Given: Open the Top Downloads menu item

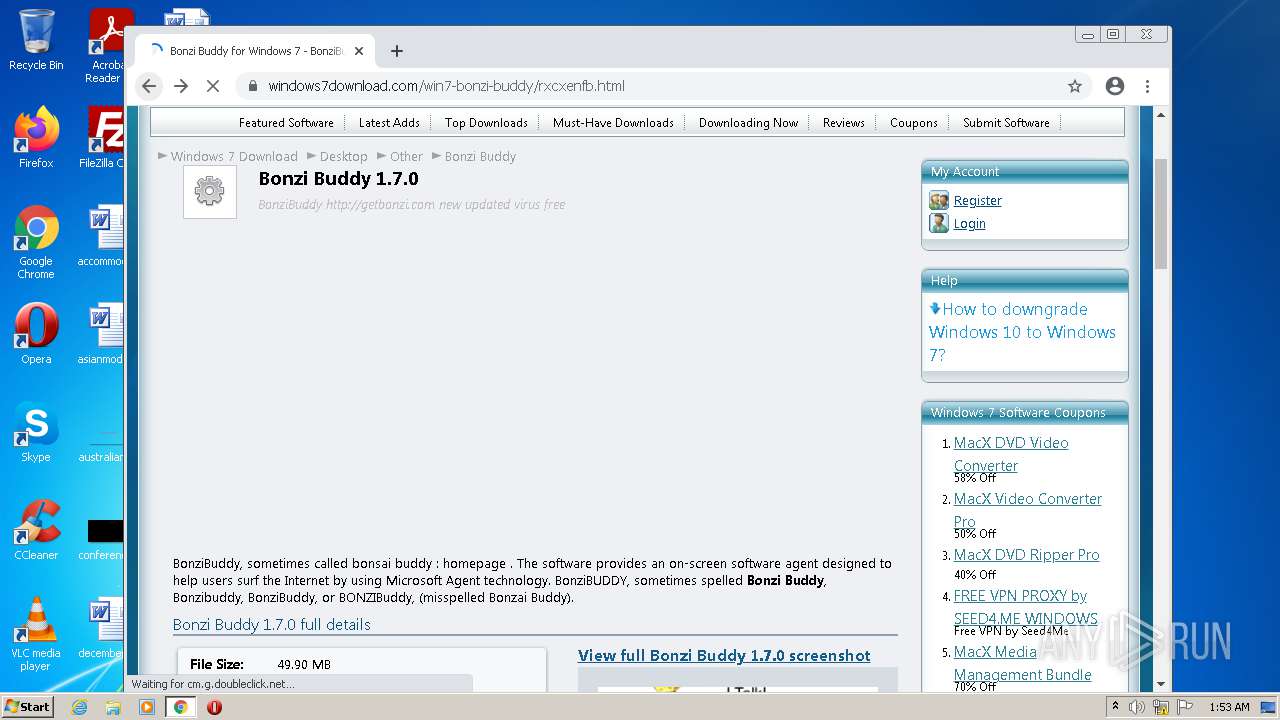Looking at the screenshot, I should [x=486, y=123].
